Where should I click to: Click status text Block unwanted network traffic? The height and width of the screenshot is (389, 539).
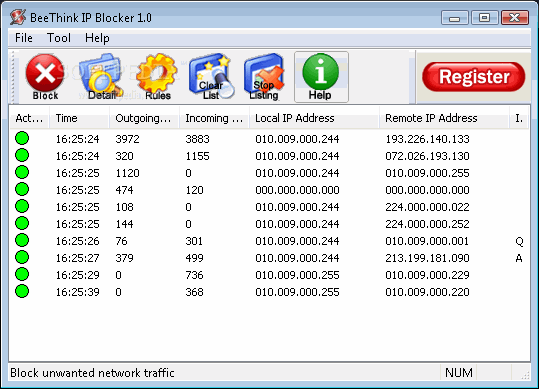click(x=92, y=373)
